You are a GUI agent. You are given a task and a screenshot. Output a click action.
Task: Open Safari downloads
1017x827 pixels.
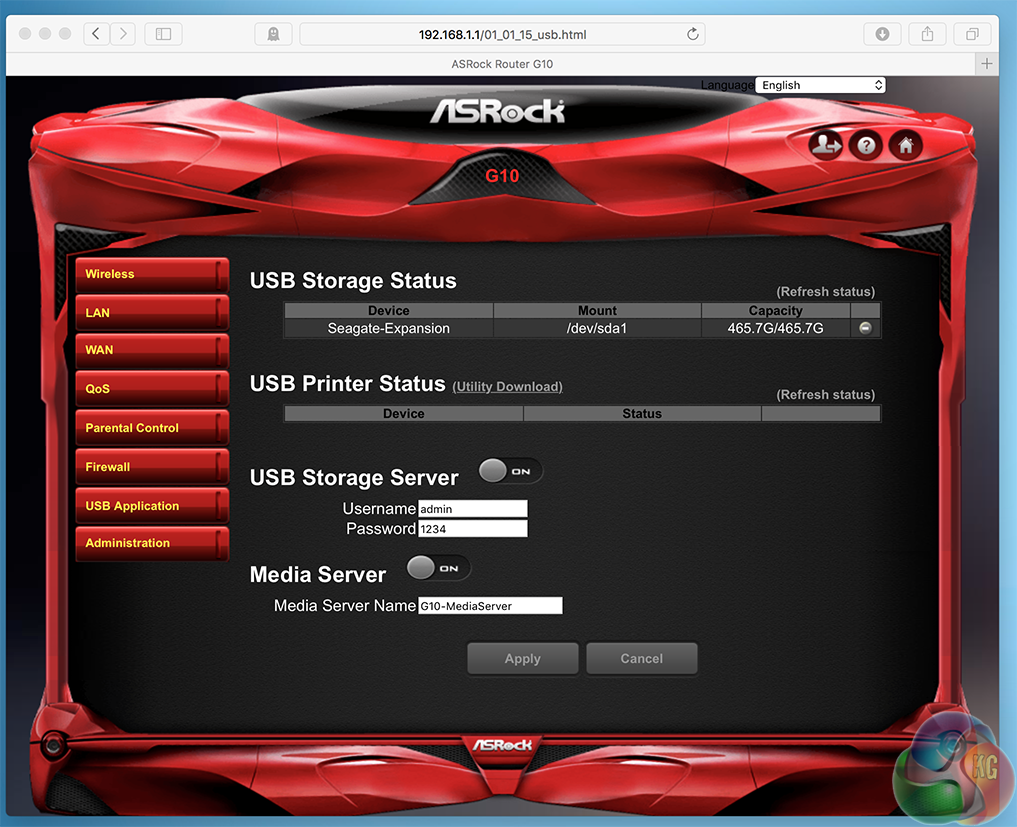[882, 34]
